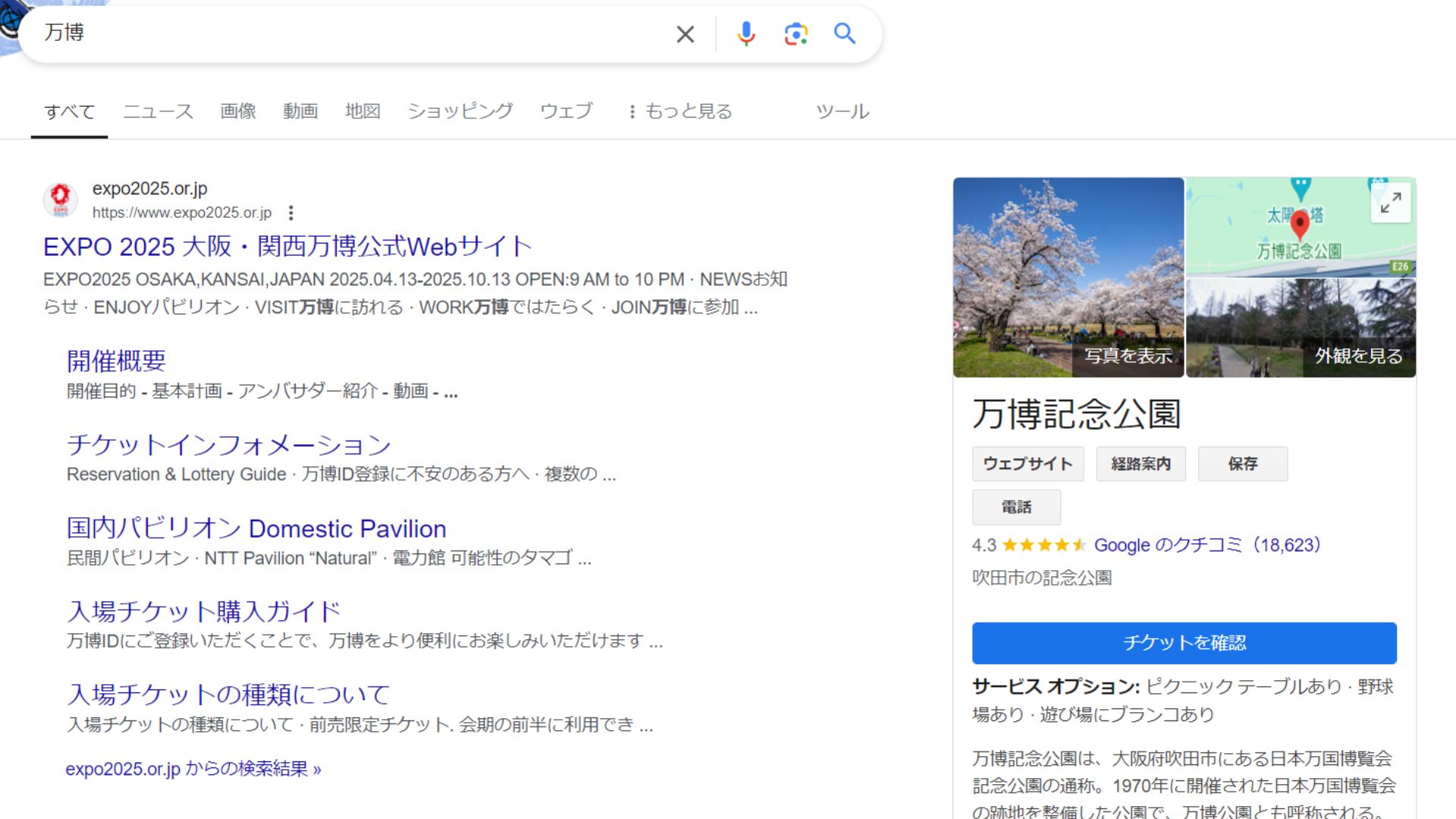Click the blue チケットを確認 button
Image resolution: width=1456 pixels, height=819 pixels.
click(x=1185, y=643)
